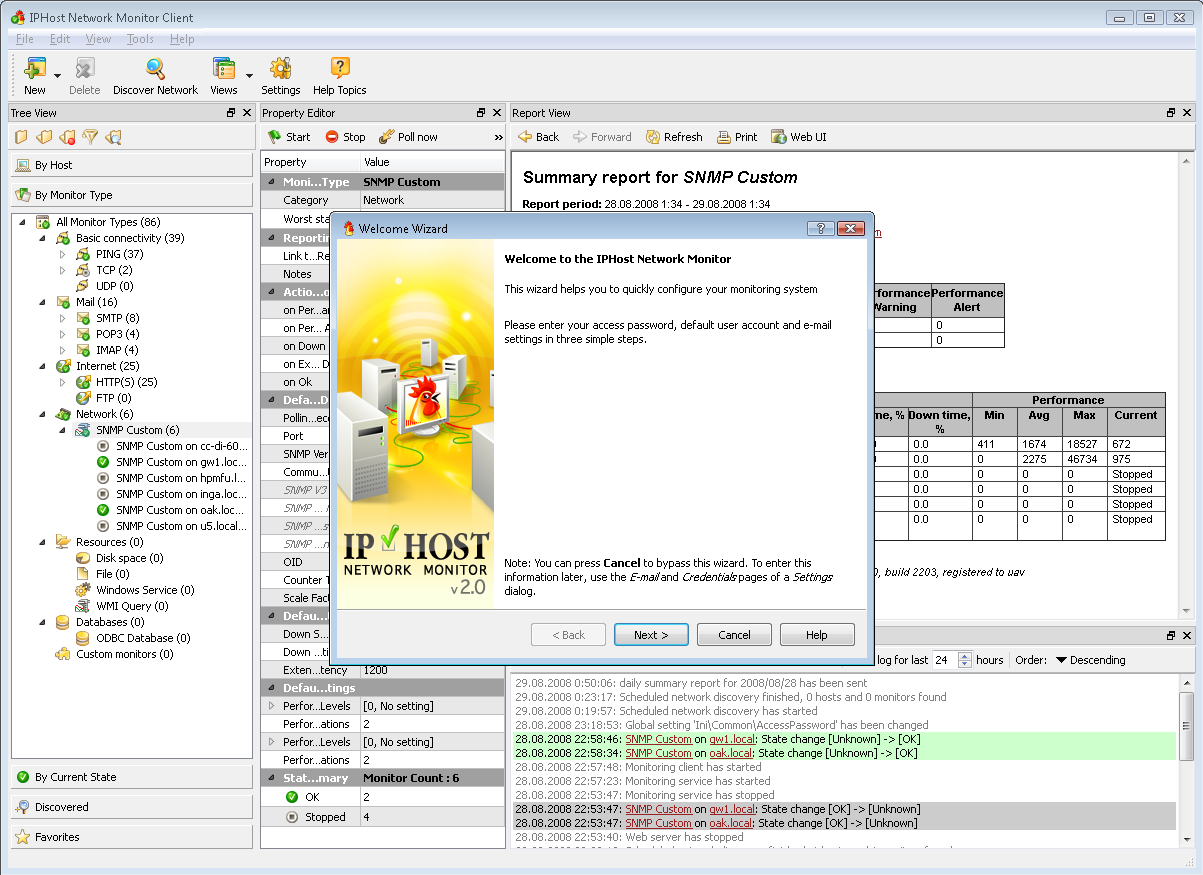Refresh the Report View

click(x=674, y=137)
